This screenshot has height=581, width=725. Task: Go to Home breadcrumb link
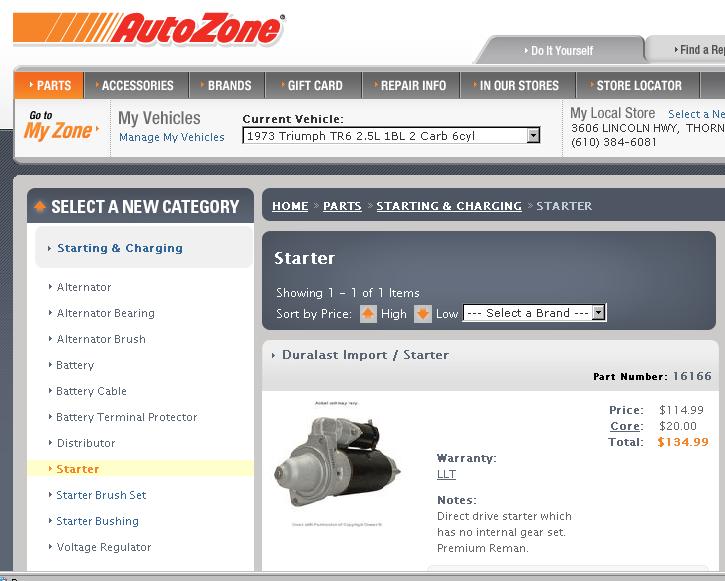tap(290, 206)
